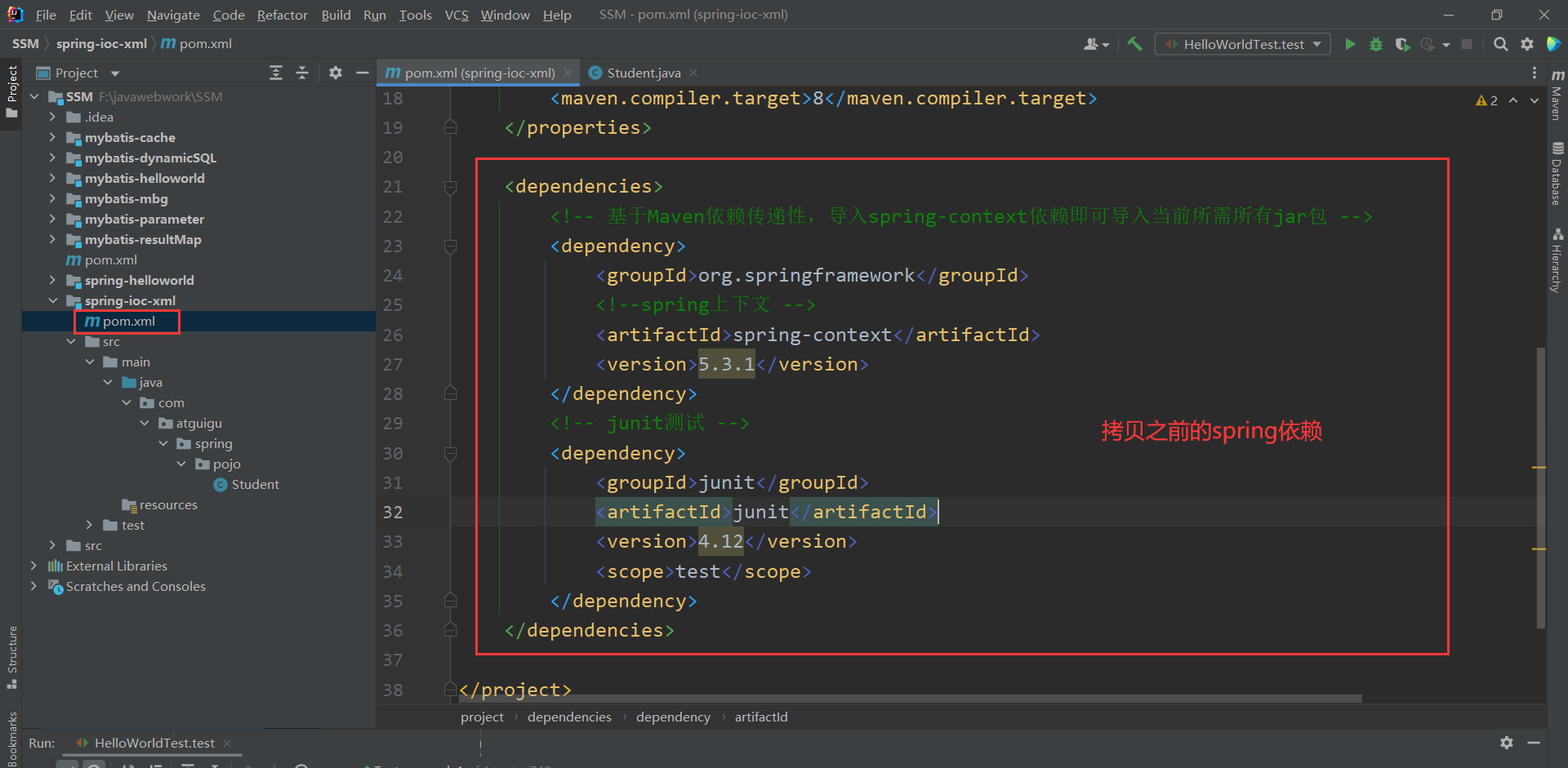Close the Student.java tab
Screen dimensions: 1568x768
click(693, 73)
